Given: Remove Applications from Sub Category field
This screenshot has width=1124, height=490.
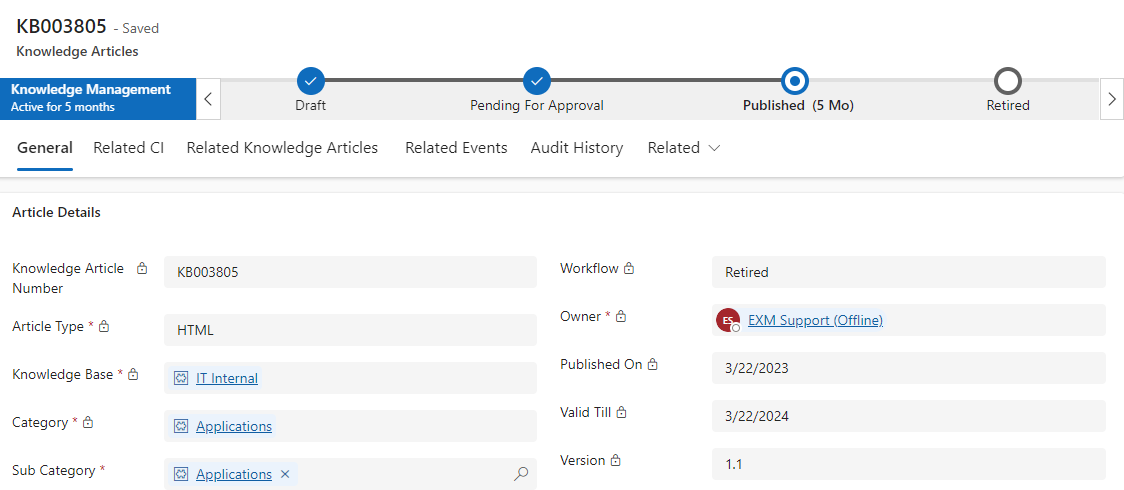Looking at the screenshot, I should pos(285,474).
